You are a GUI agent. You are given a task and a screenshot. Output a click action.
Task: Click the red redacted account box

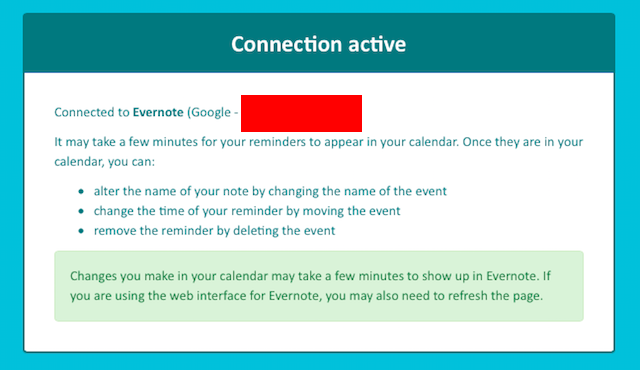[x=301, y=113]
